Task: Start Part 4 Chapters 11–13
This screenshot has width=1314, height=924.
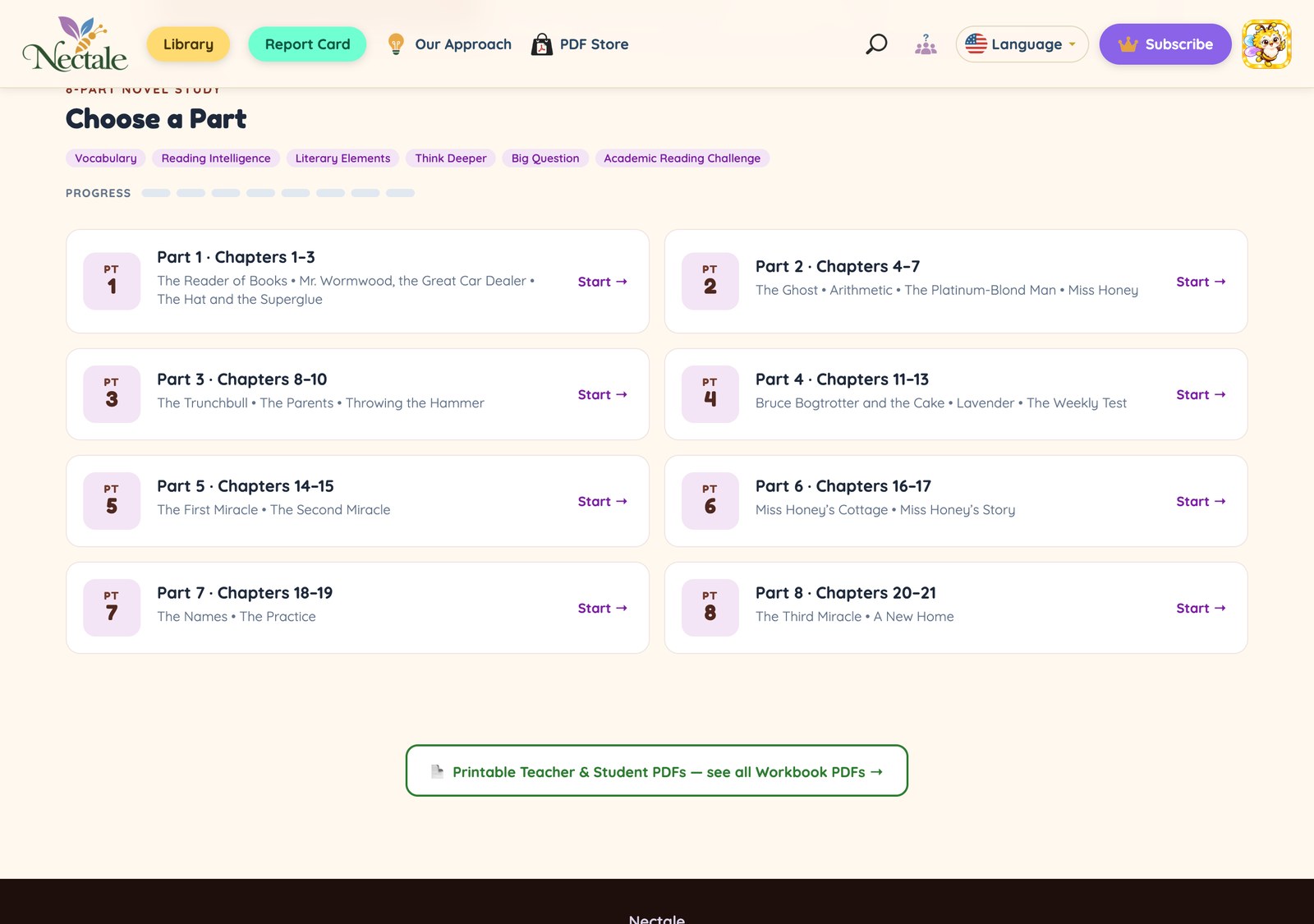Action: [x=1201, y=395]
